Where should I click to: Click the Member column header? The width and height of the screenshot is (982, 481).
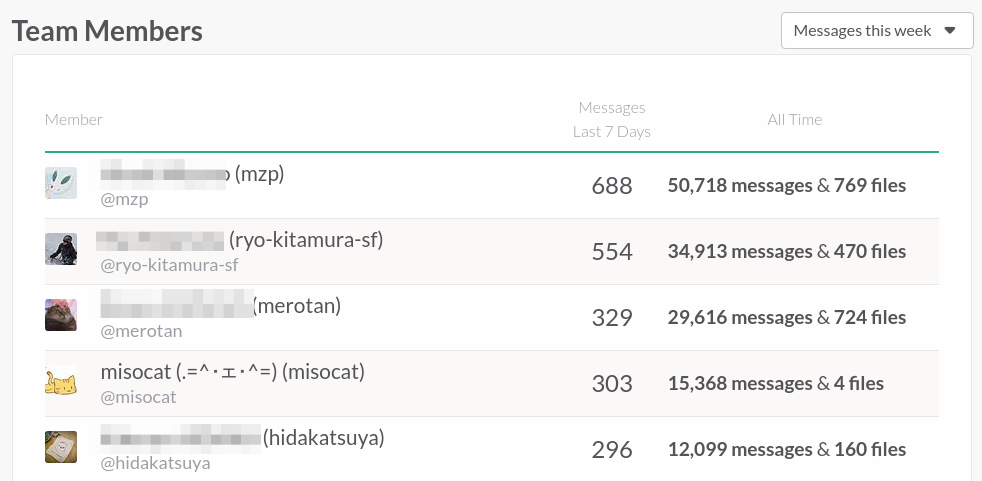coord(74,120)
